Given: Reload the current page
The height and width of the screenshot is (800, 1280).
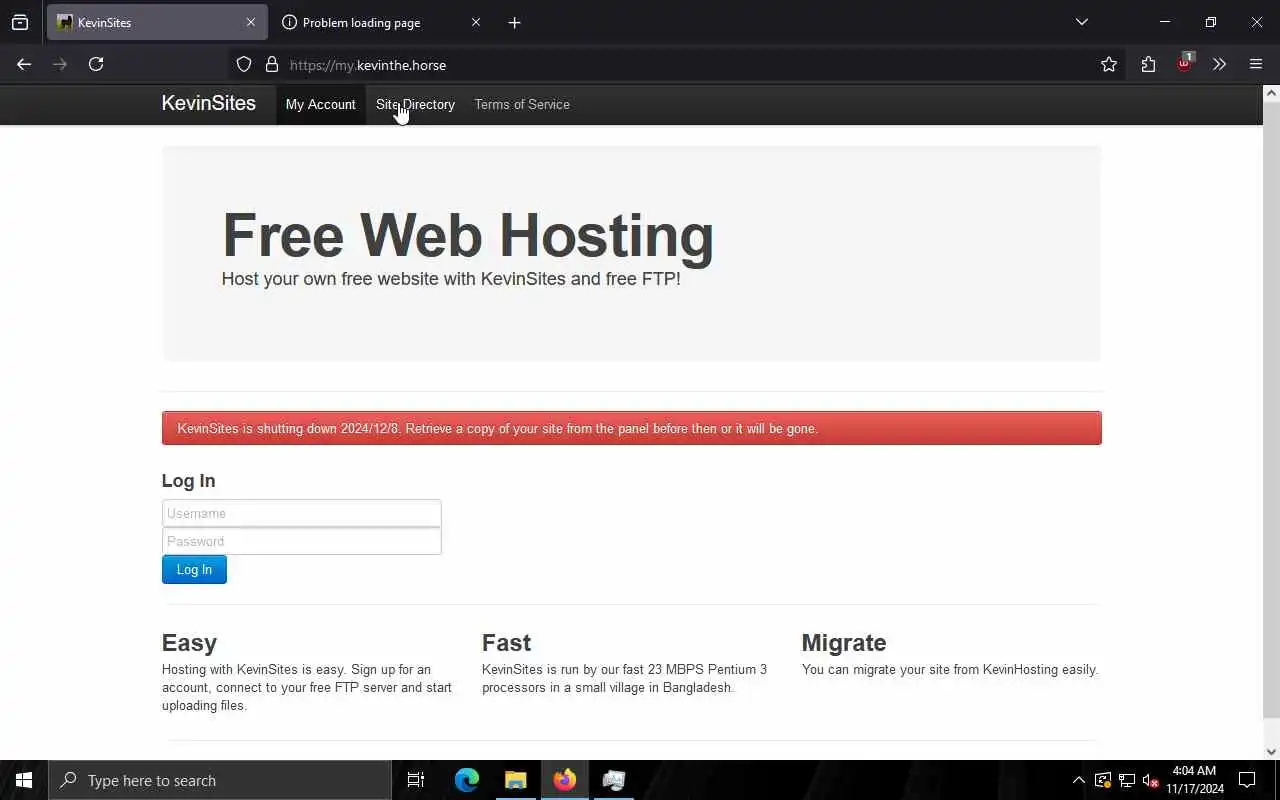Looking at the screenshot, I should click(96, 64).
